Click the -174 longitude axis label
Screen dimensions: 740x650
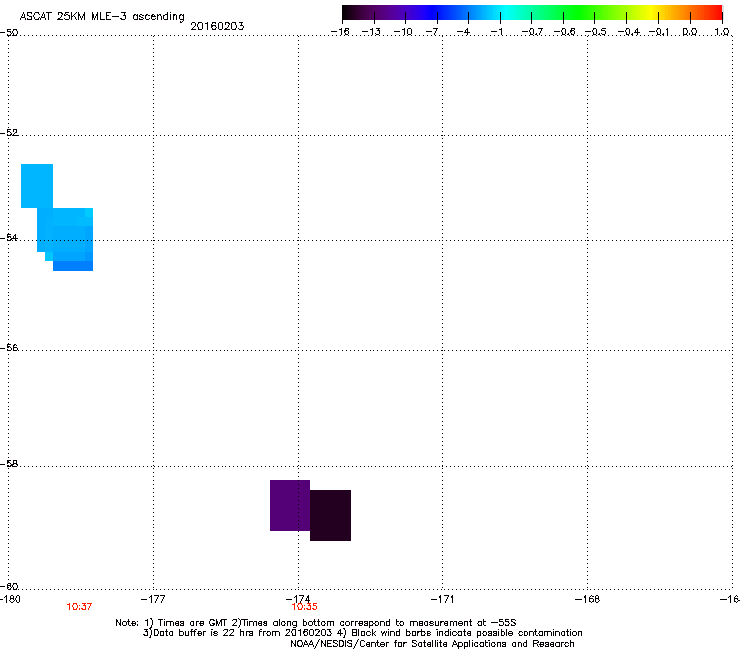coord(298,599)
